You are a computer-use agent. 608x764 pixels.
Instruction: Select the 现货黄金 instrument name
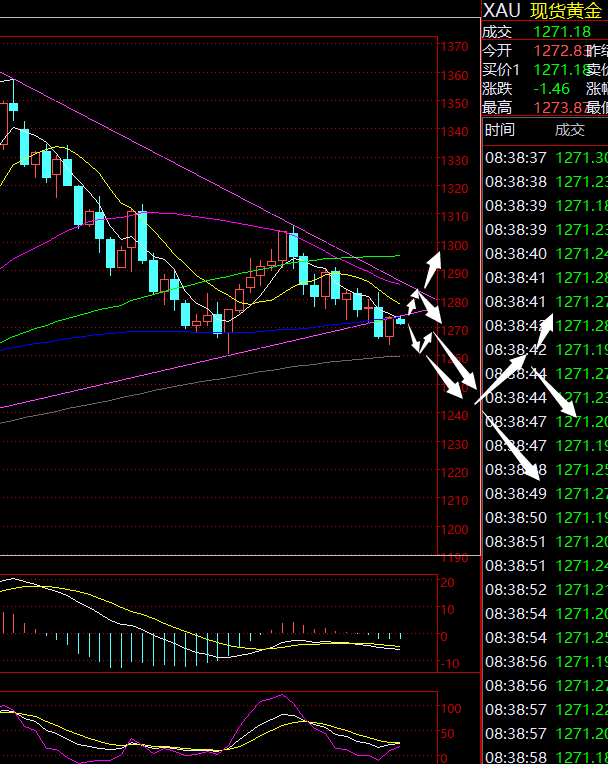(566, 11)
